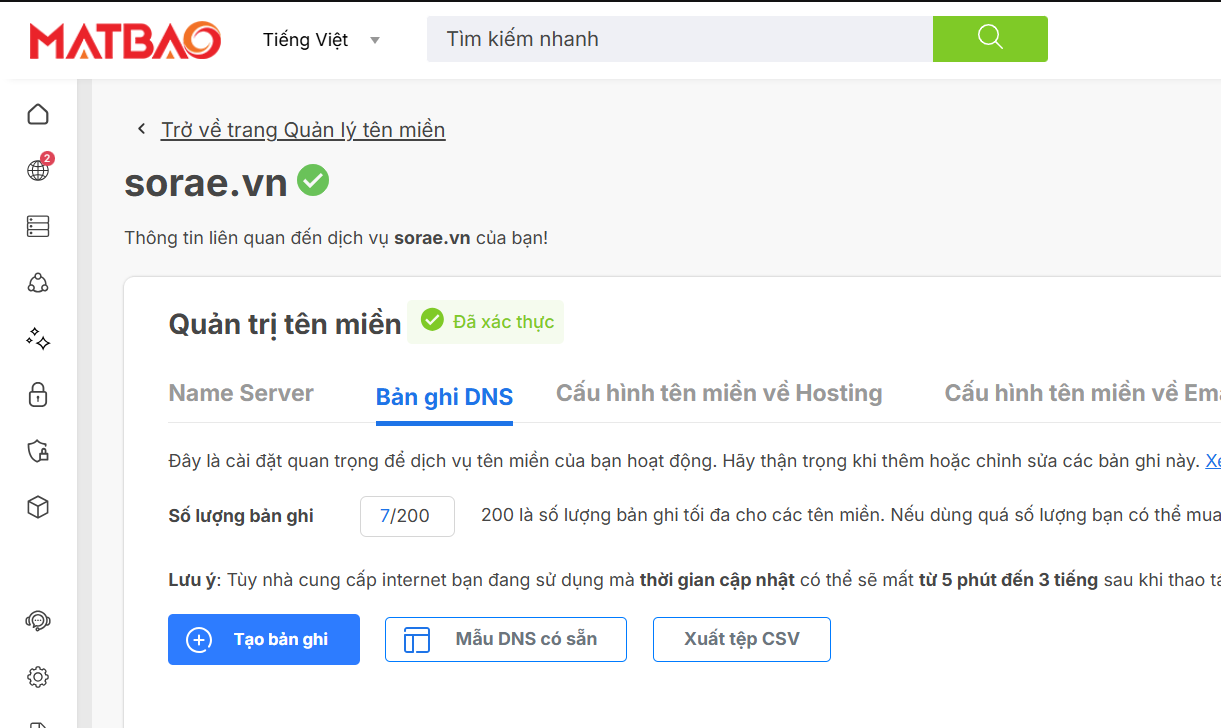Open the padlock SSL icon in sidebar
1221x728 pixels.
coord(38,394)
